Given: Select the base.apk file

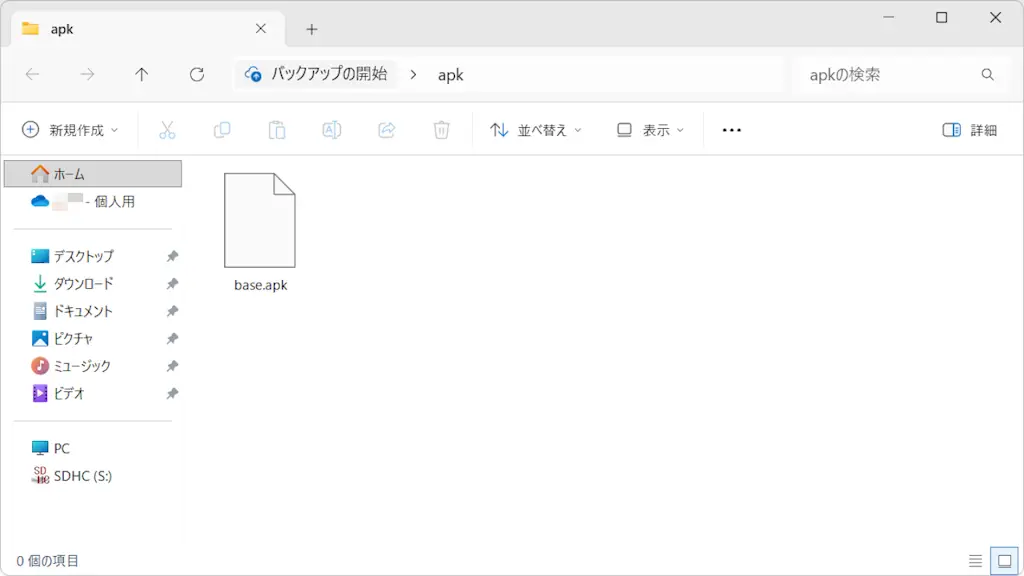Looking at the screenshot, I should pyautogui.click(x=260, y=232).
